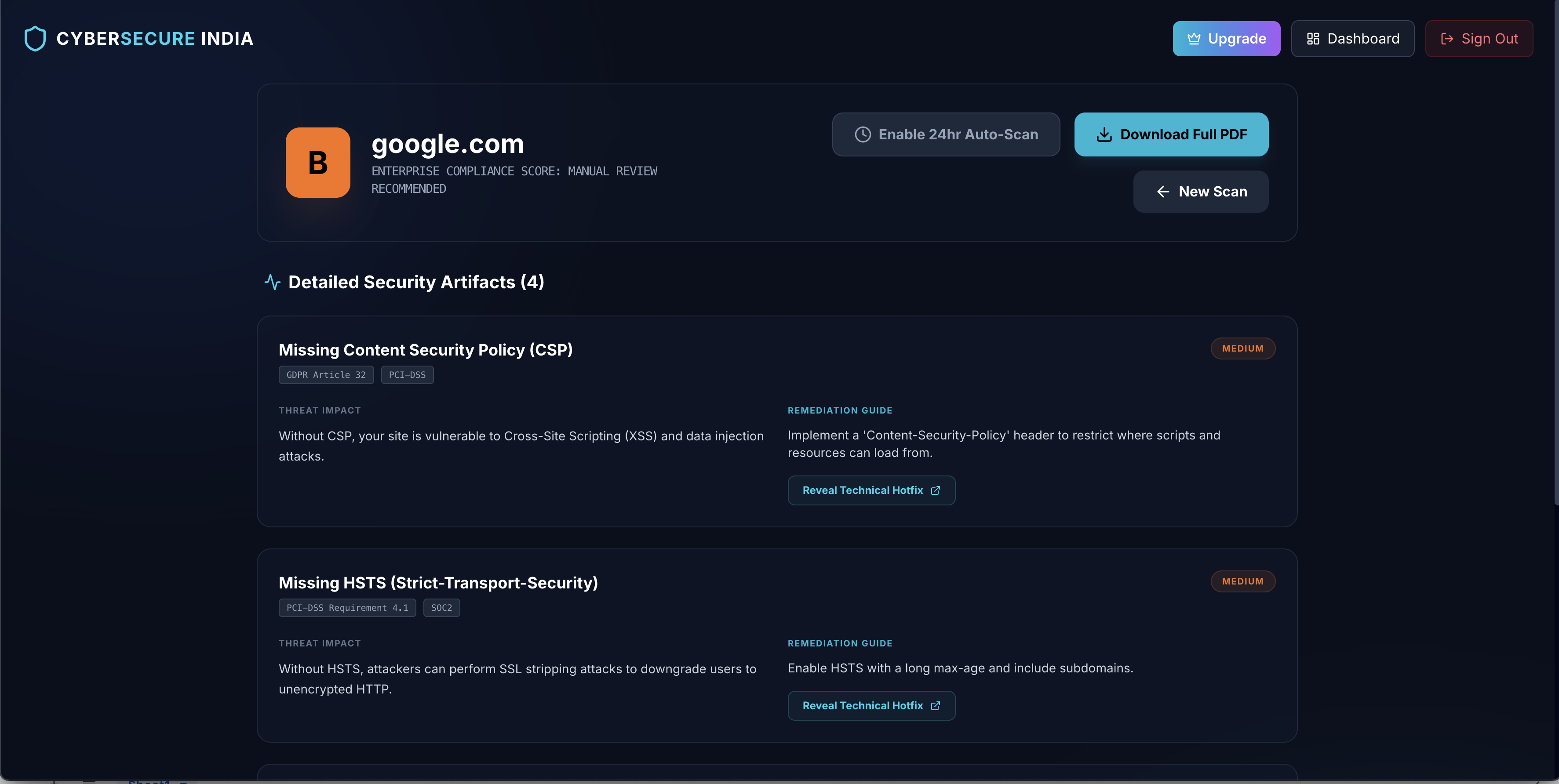Click the pulse icon beside Detailed Security Artifacts
Screen dimensions: 1559x784
[272, 282]
